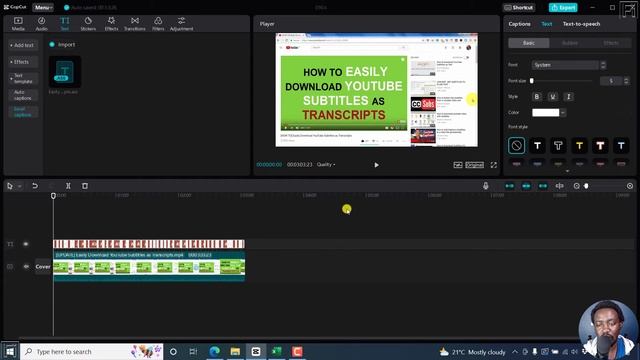
Task: Select Local captions in the sidebar
Action: click(23, 112)
